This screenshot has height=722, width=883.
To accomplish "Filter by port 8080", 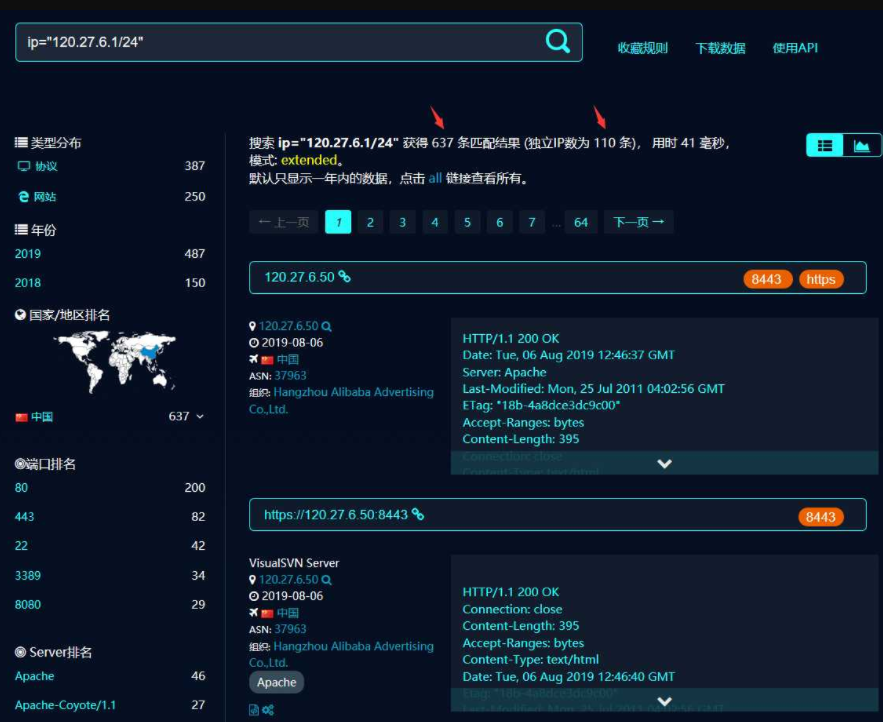I will click(28, 604).
